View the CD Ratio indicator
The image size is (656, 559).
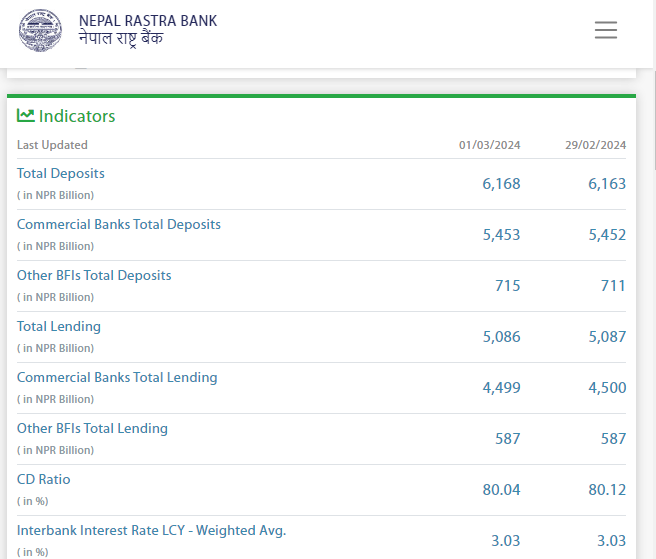44,480
